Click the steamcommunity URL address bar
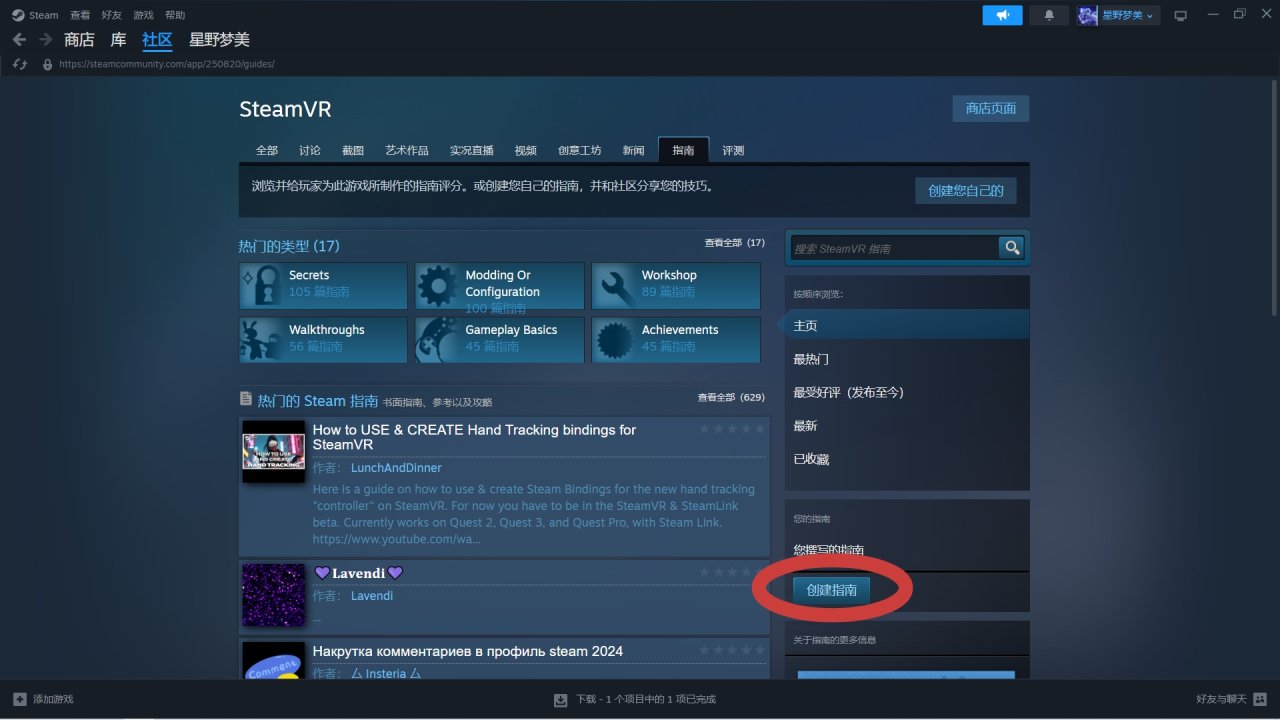 [x=167, y=64]
